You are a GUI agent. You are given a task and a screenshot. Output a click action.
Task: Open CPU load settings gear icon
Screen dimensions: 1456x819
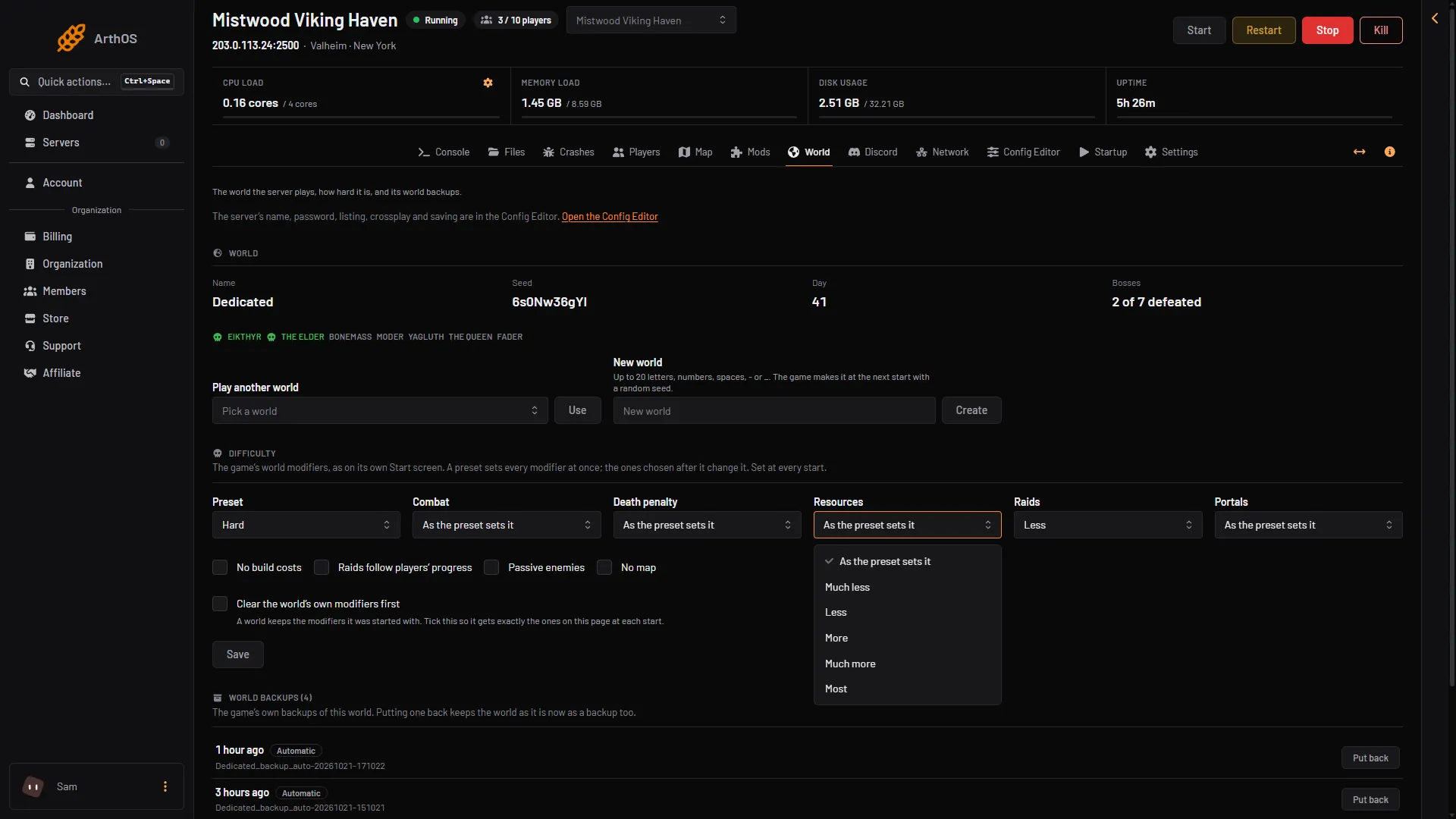coord(488,83)
